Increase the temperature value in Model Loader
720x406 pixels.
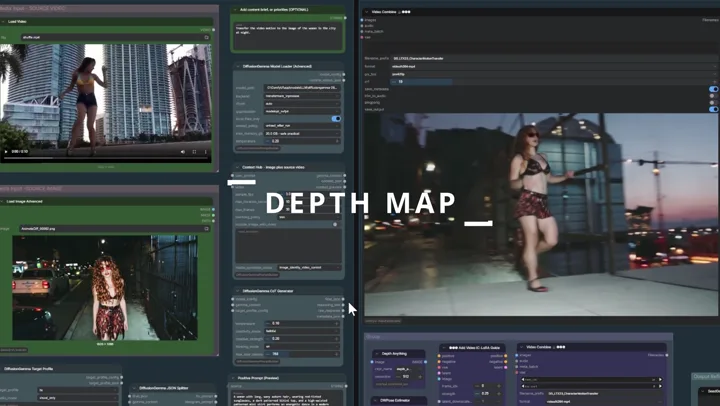click(x=337, y=141)
